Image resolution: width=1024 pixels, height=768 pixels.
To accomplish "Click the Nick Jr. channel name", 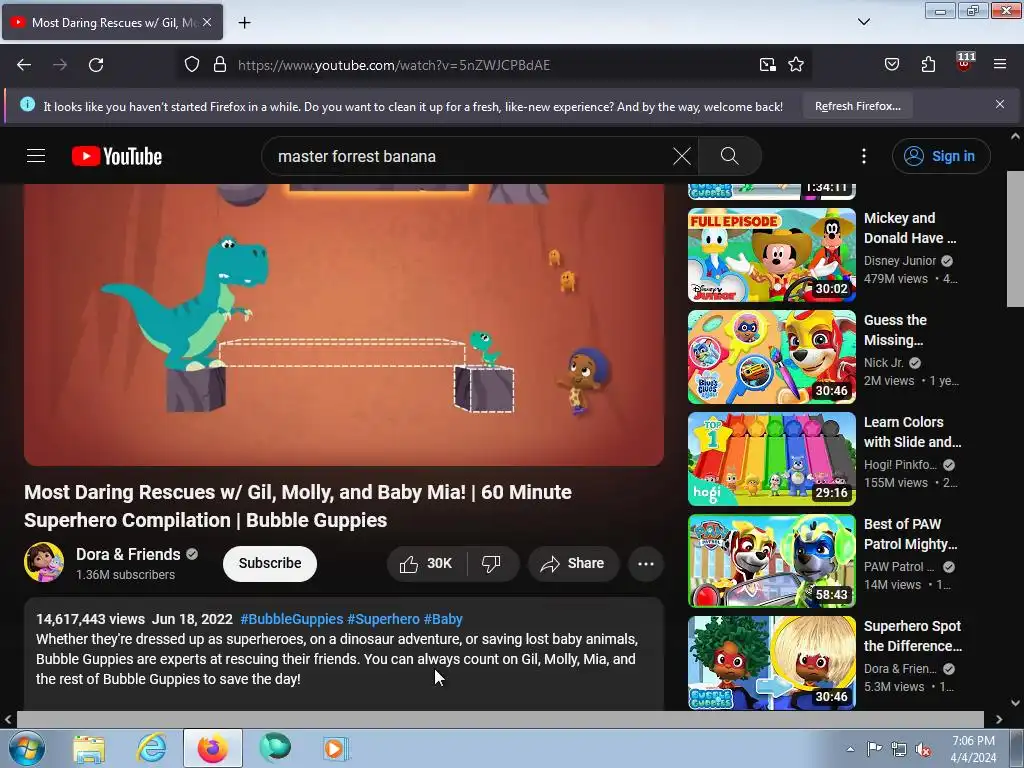I will 884,362.
